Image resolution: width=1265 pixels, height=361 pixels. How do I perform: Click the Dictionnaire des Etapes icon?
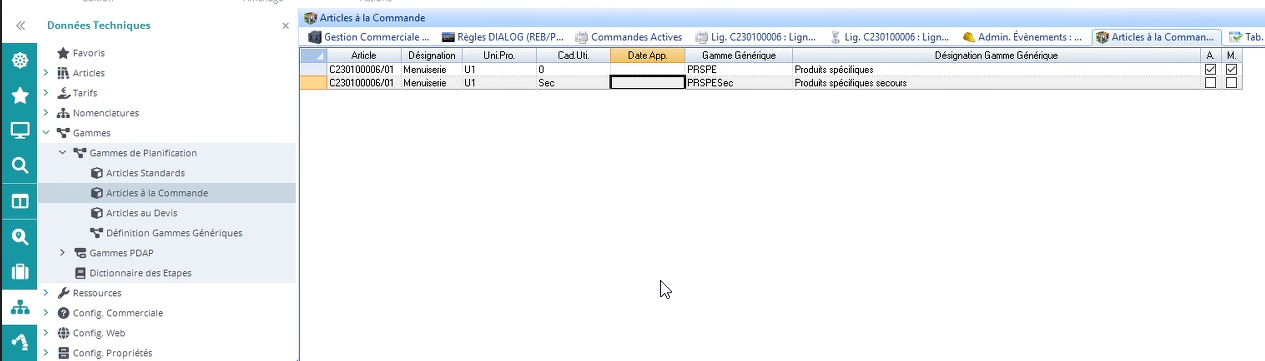pyautogui.click(x=80, y=273)
